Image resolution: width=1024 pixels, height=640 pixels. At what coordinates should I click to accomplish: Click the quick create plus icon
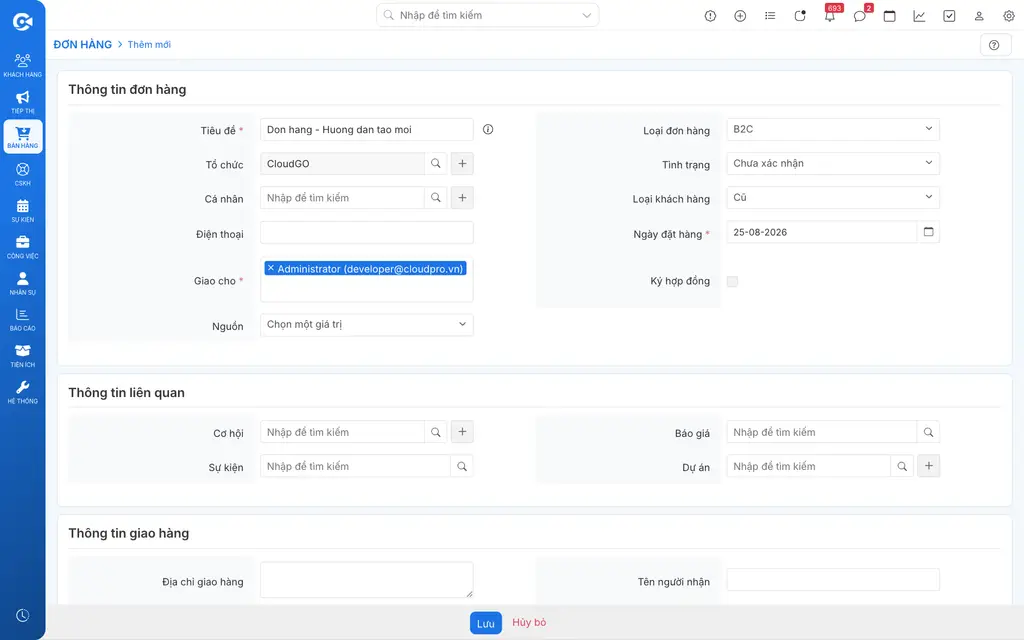740,16
